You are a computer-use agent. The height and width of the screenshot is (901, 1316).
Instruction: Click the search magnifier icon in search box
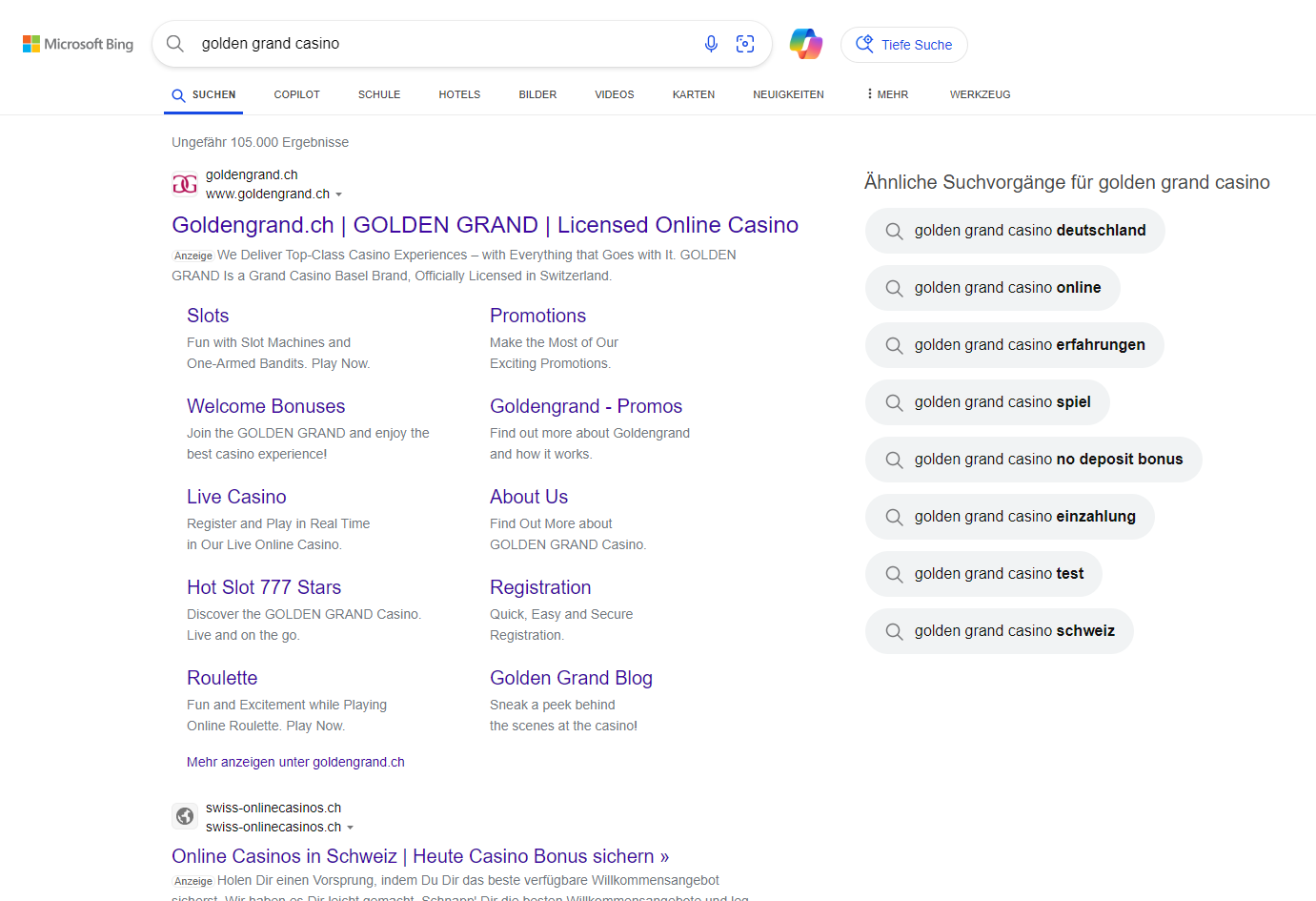[x=175, y=44]
